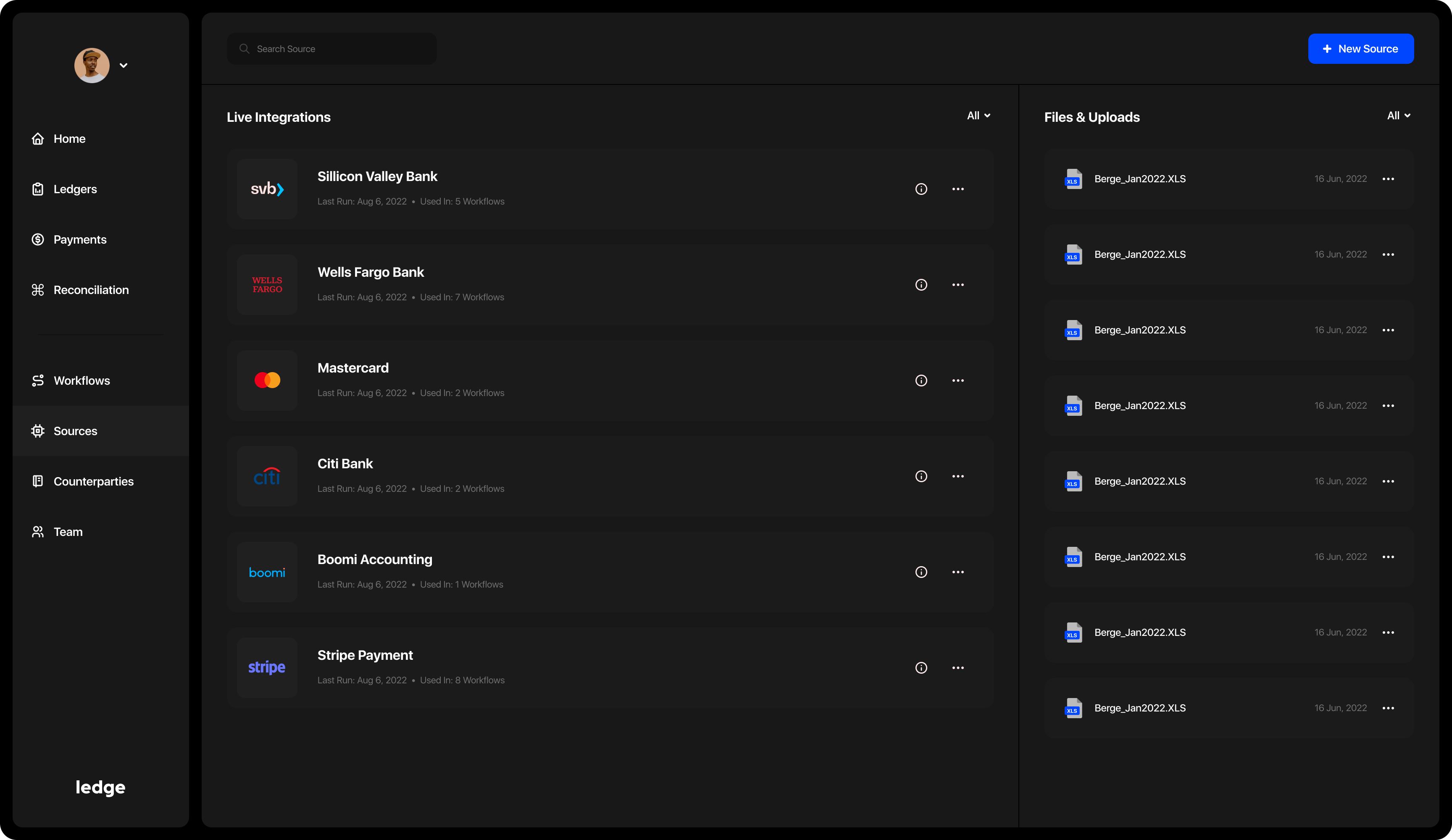
Task: Click the New Source button
Action: (1360, 49)
